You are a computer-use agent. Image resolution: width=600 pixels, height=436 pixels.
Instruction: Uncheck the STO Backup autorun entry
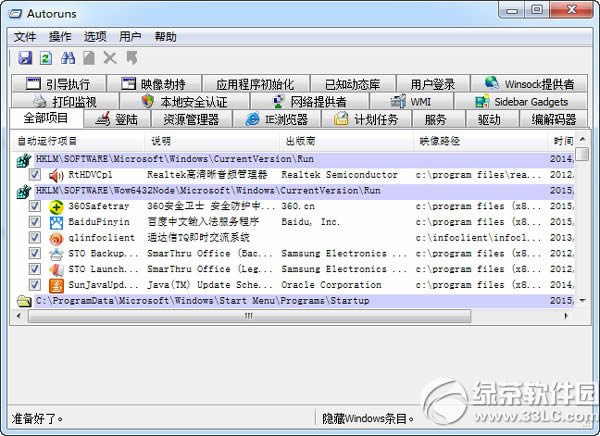click(x=34, y=253)
